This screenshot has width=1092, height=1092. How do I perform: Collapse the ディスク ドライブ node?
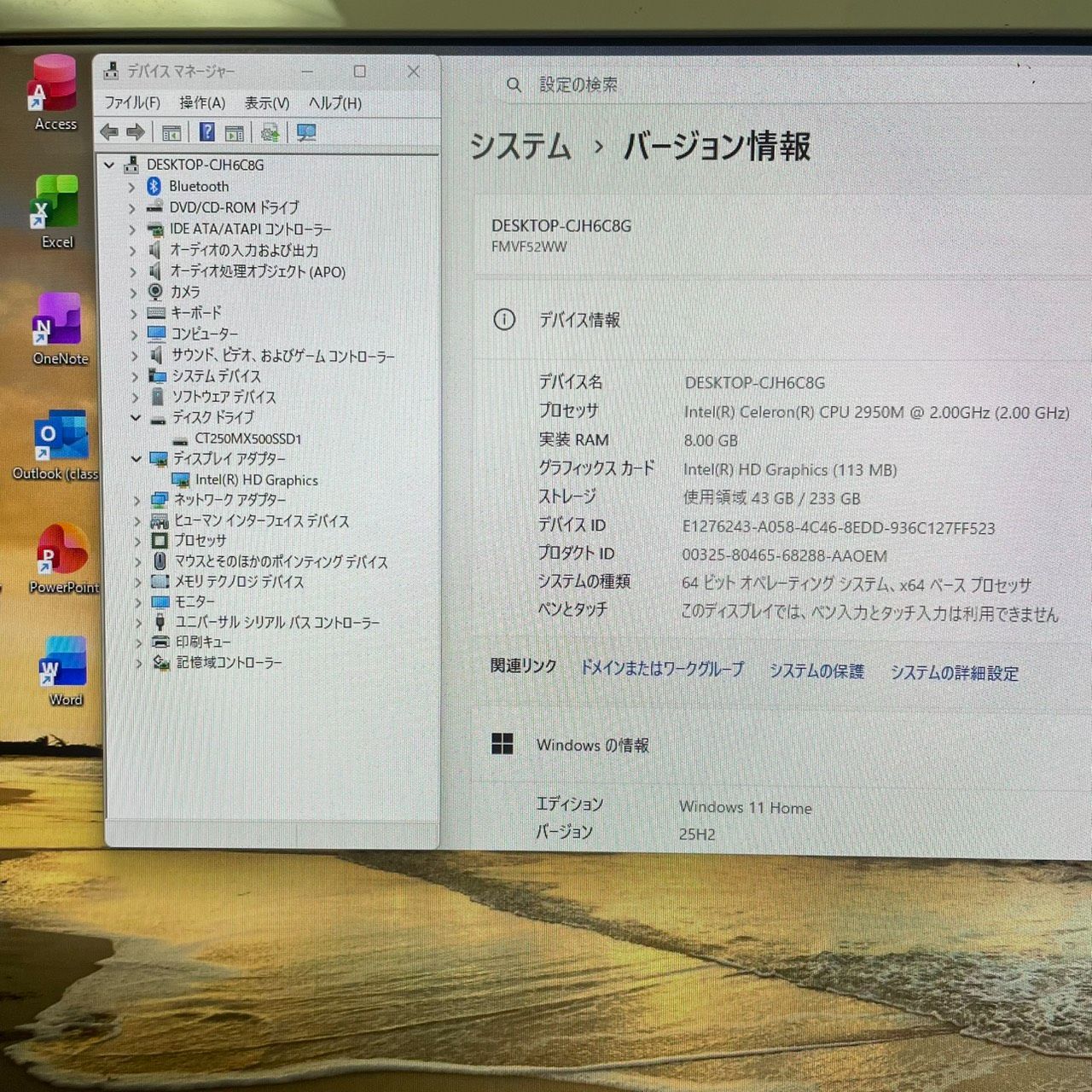136,417
